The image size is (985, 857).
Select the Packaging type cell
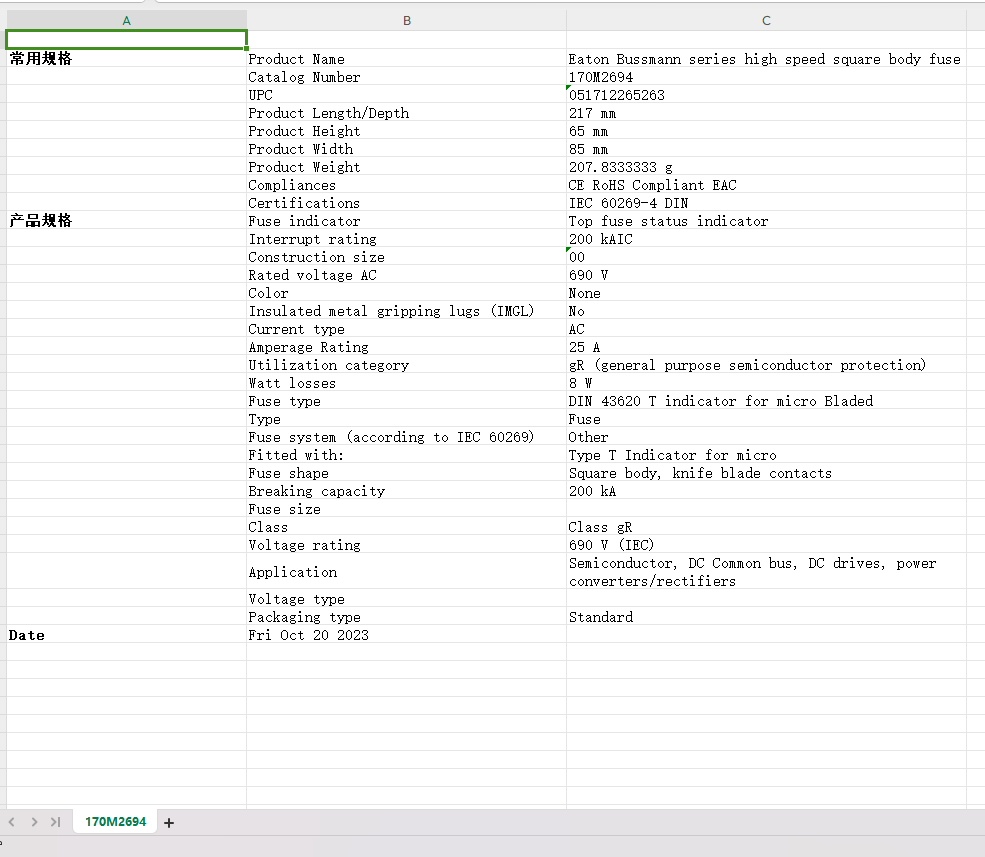coord(406,617)
